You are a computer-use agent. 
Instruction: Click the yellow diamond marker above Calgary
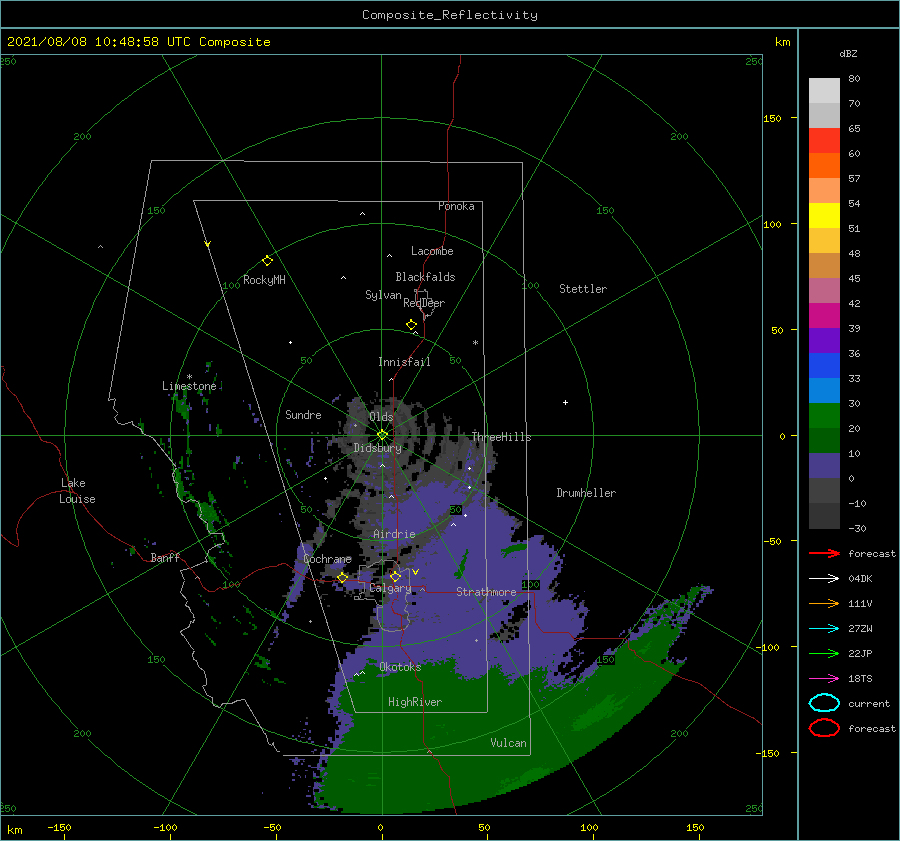pos(395,576)
